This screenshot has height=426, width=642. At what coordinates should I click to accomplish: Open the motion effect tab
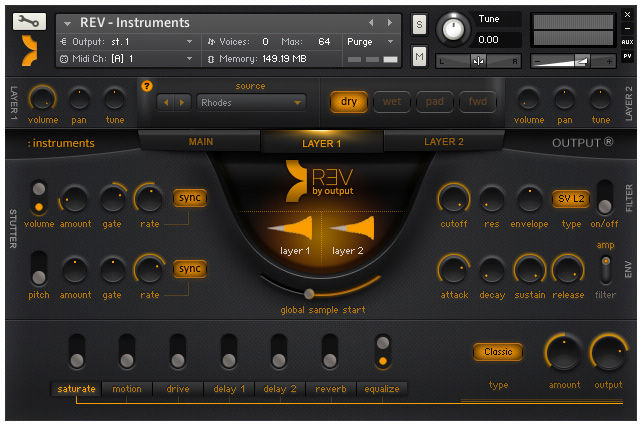pos(127,389)
